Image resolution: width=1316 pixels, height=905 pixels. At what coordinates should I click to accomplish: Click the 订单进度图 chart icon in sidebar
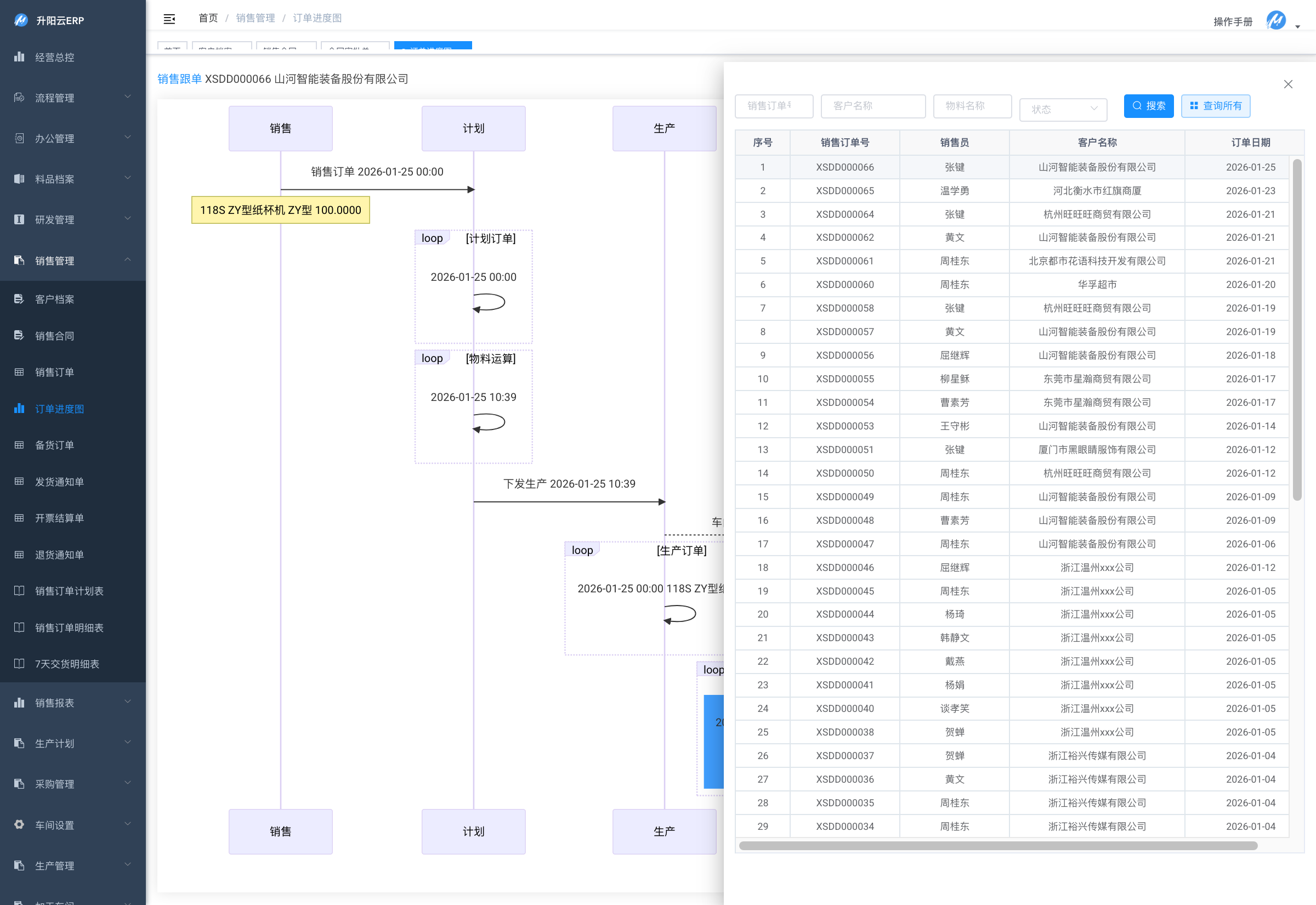pyautogui.click(x=19, y=408)
